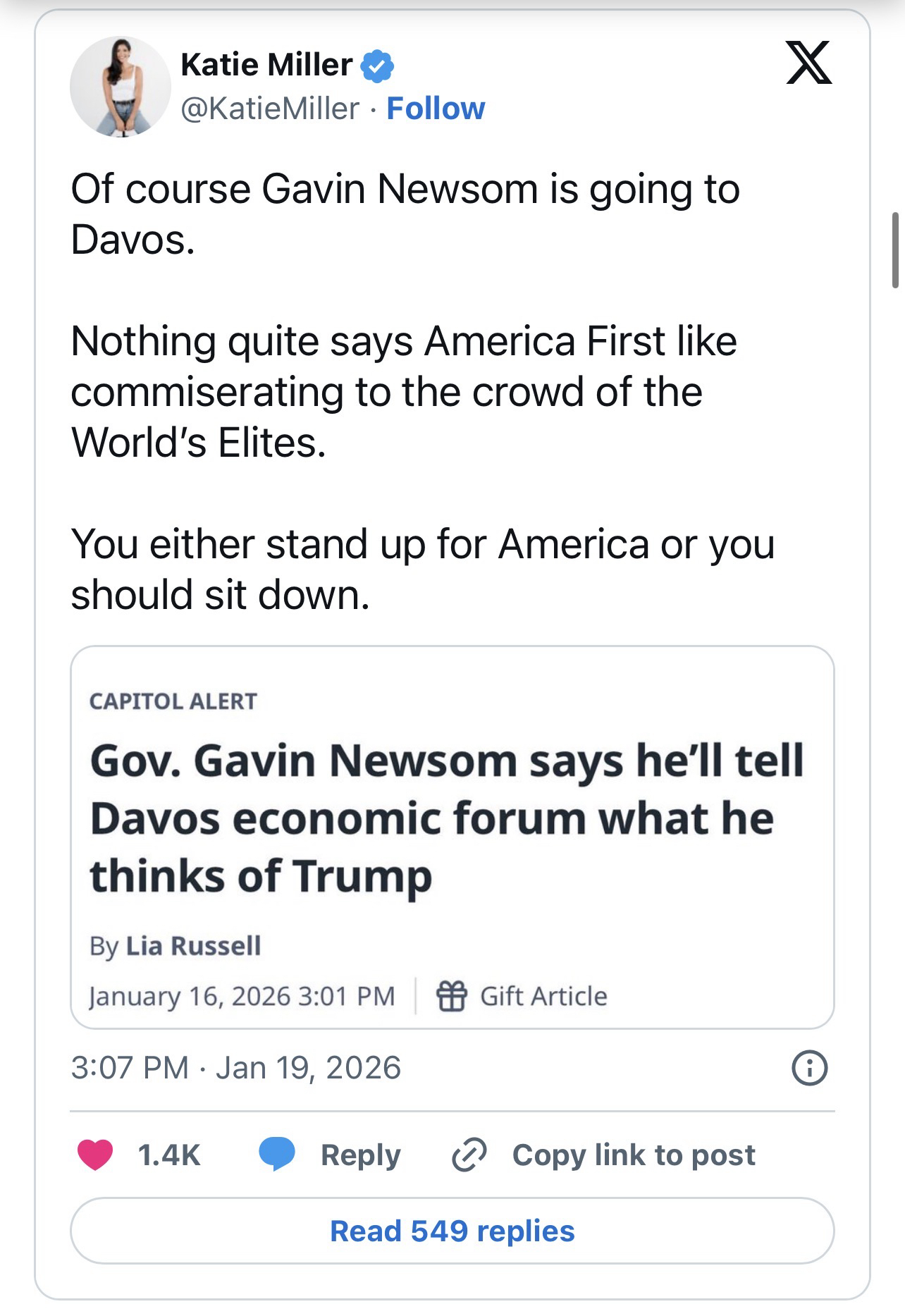Click the Reply text label
Viewport: 905px width, 1316px height.
tap(360, 1155)
